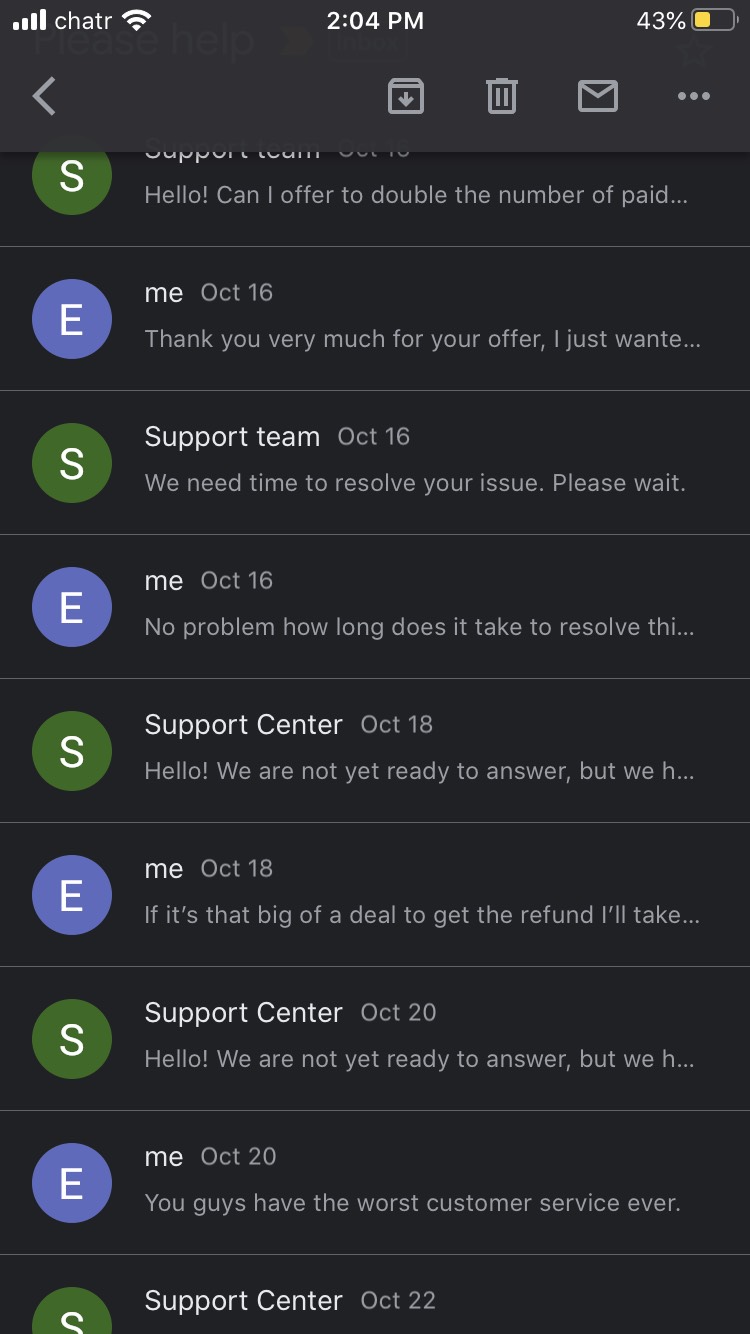Screen dimensions: 750x1334
Task: Tap the 2:04 PM clock in the status bar
Action: (x=375, y=20)
